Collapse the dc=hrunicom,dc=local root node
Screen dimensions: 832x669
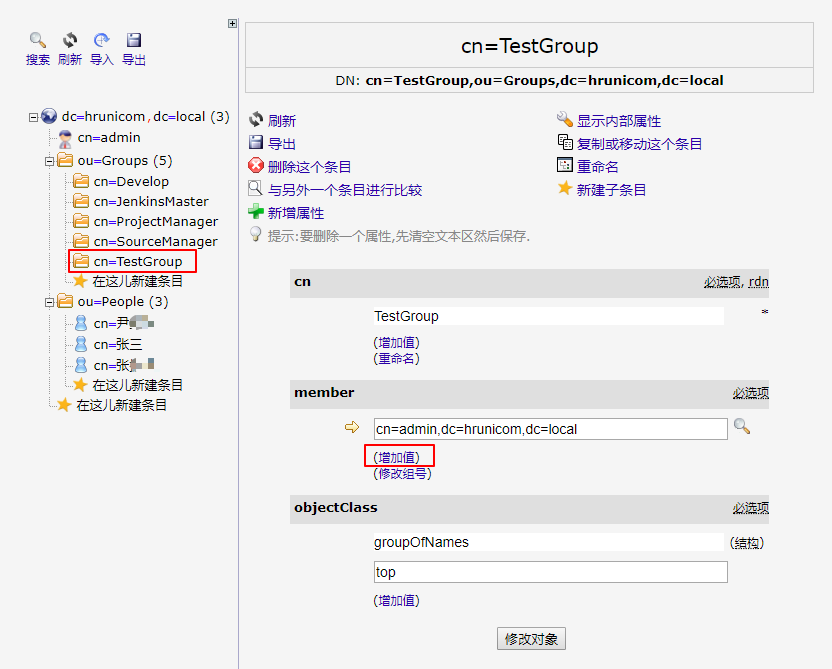pyautogui.click(x=33, y=117)
